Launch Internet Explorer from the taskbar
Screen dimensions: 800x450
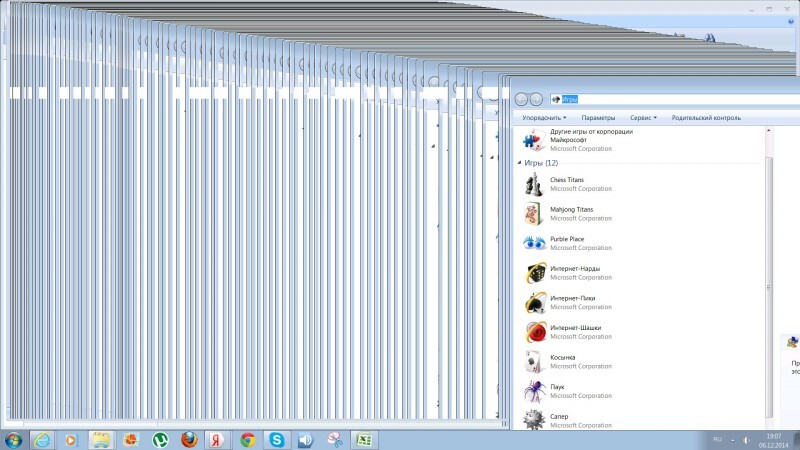[42, 440]
